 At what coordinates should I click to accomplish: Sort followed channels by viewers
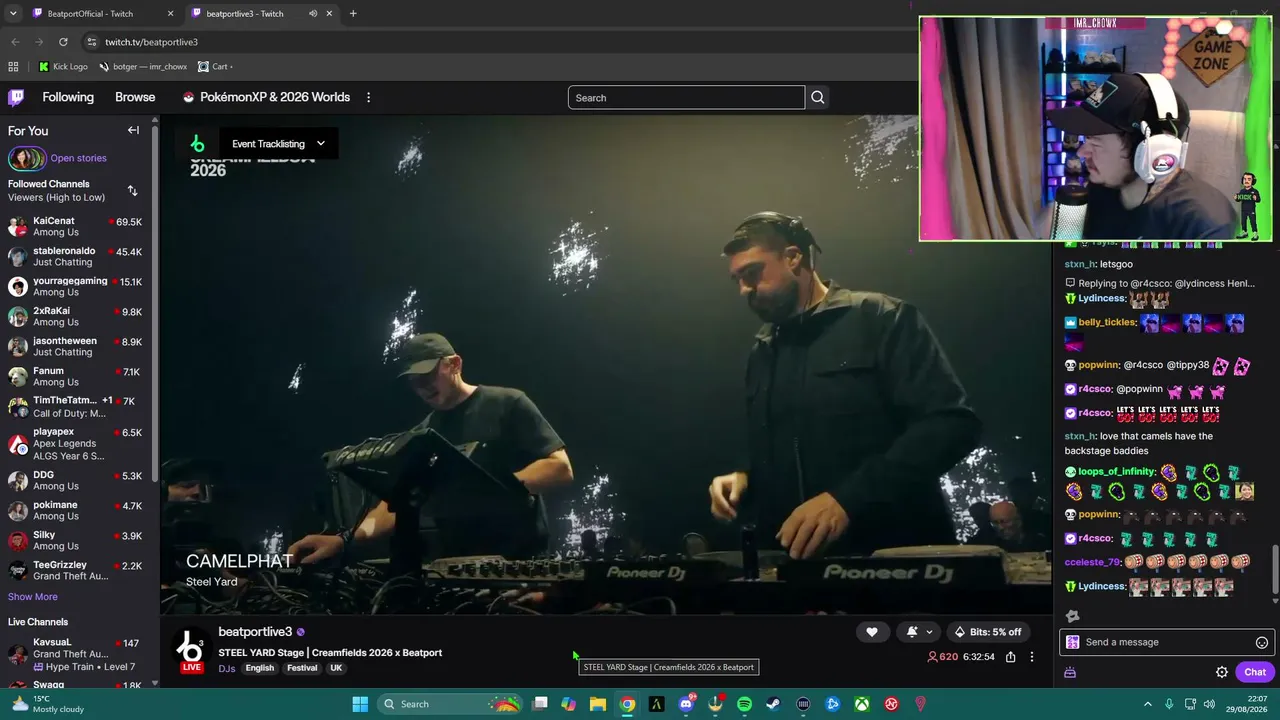[132, 191]
